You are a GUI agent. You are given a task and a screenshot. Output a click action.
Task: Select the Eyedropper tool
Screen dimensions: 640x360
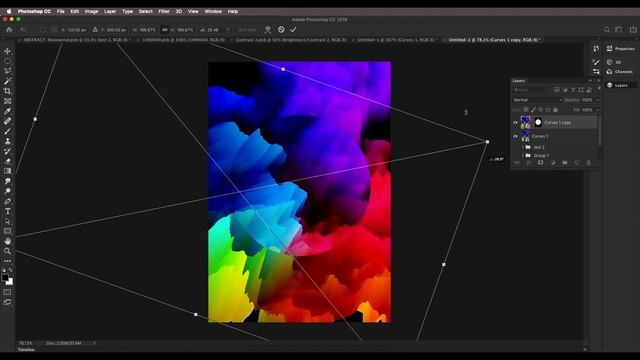coord(7,111)
